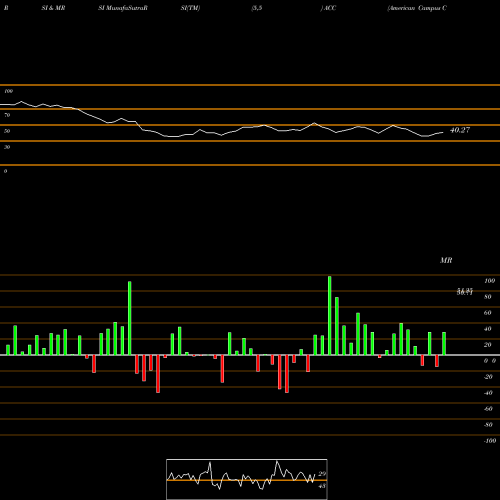
Task: Click the '50' level label on RSI axis
Action: pyautogui.click(x=7, y=131)
